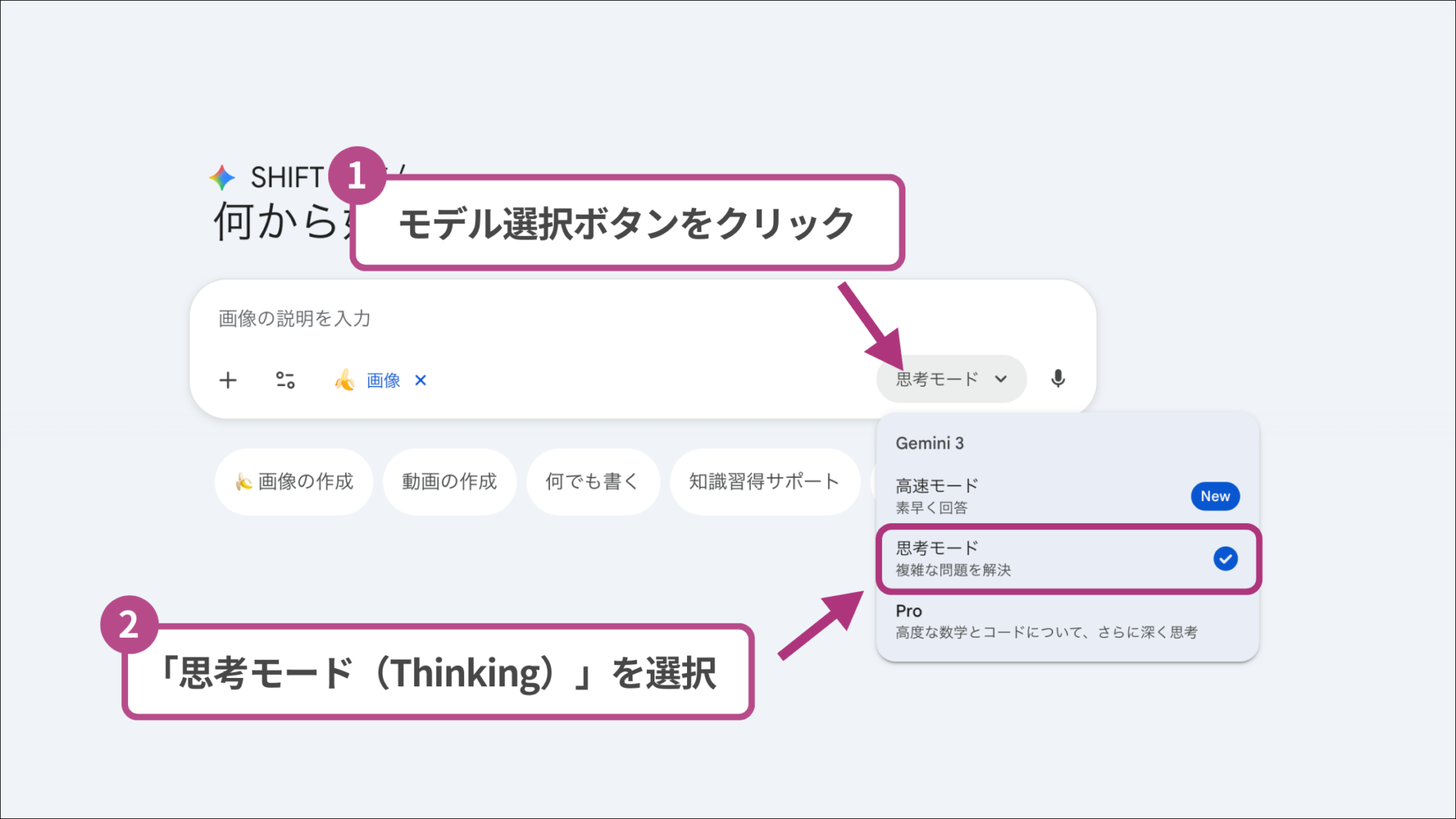Click the numbered badge 2 annotation
Screen dimensions: 1456x819
tap(129, 623)
